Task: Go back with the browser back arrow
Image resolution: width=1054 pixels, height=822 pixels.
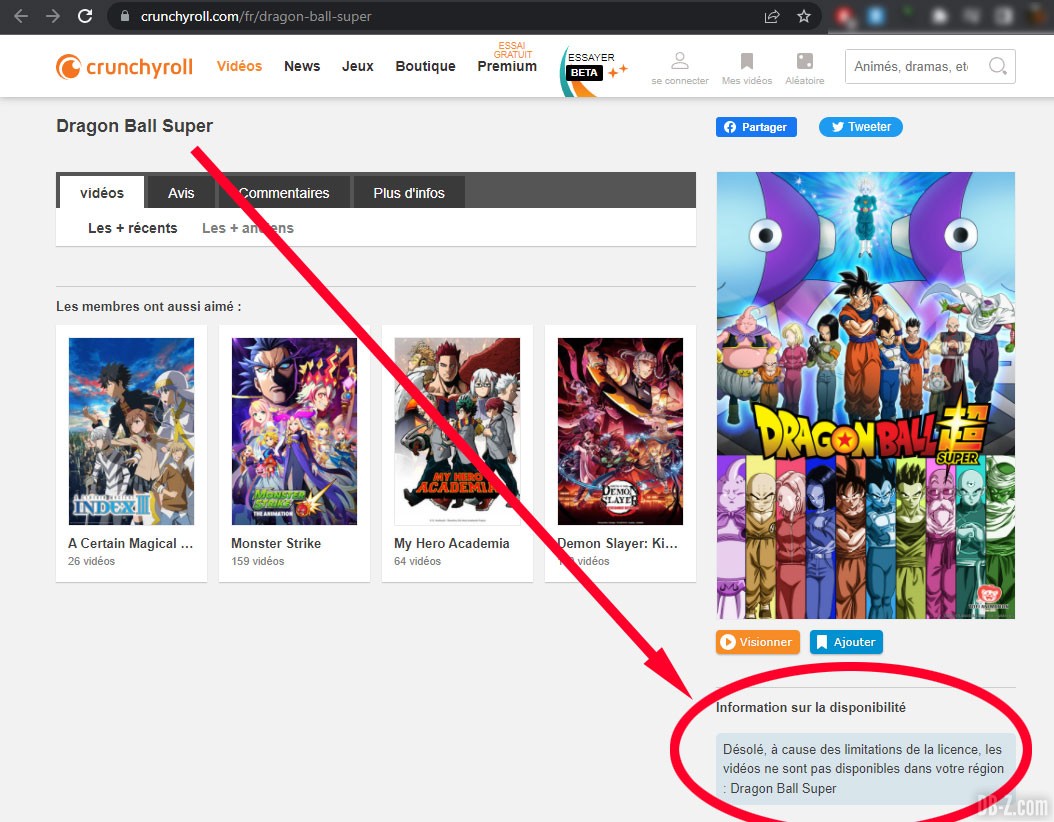Action: [x=21, y=16]
